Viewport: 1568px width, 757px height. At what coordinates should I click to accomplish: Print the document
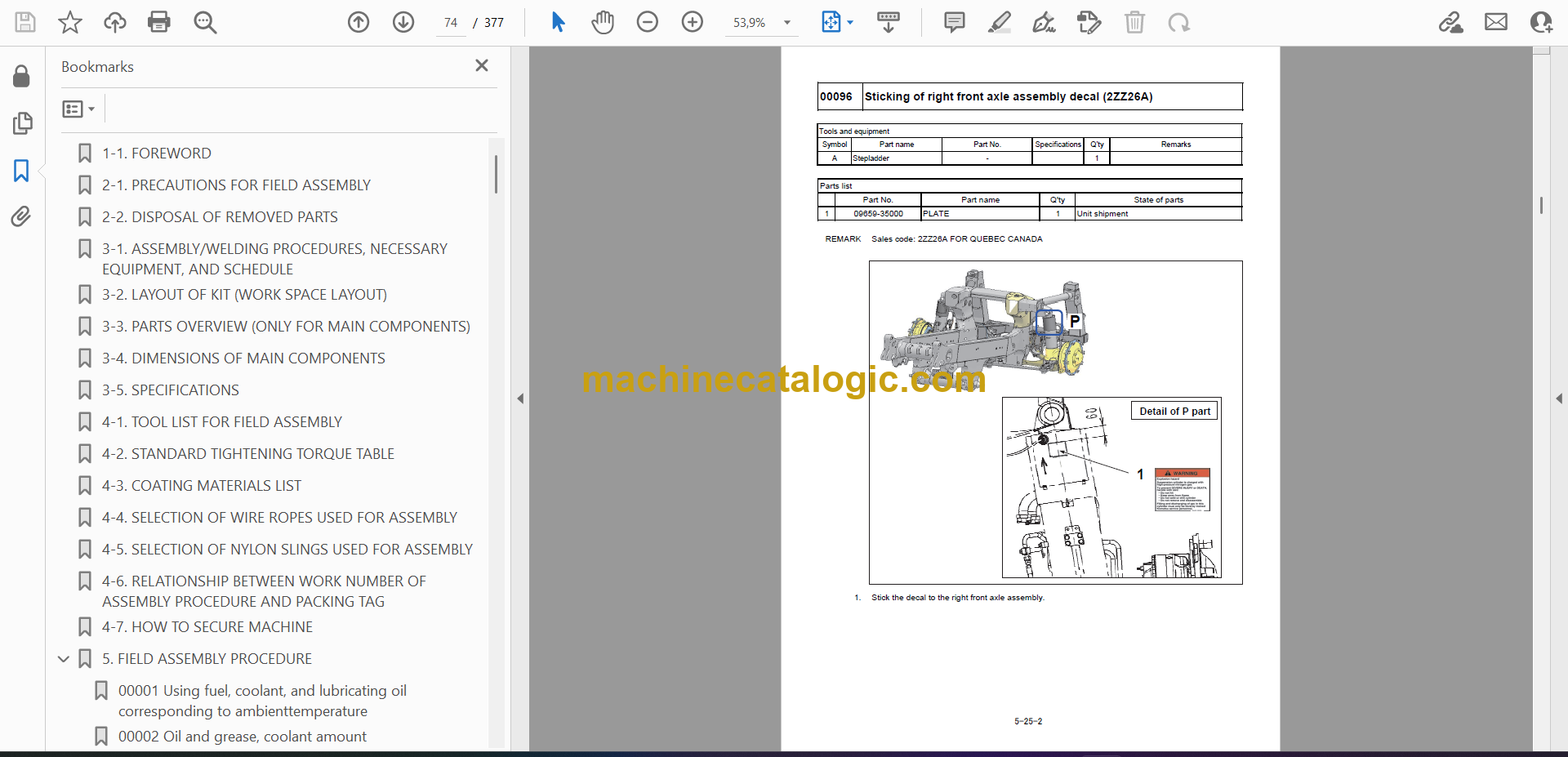[x=159, y=22]
